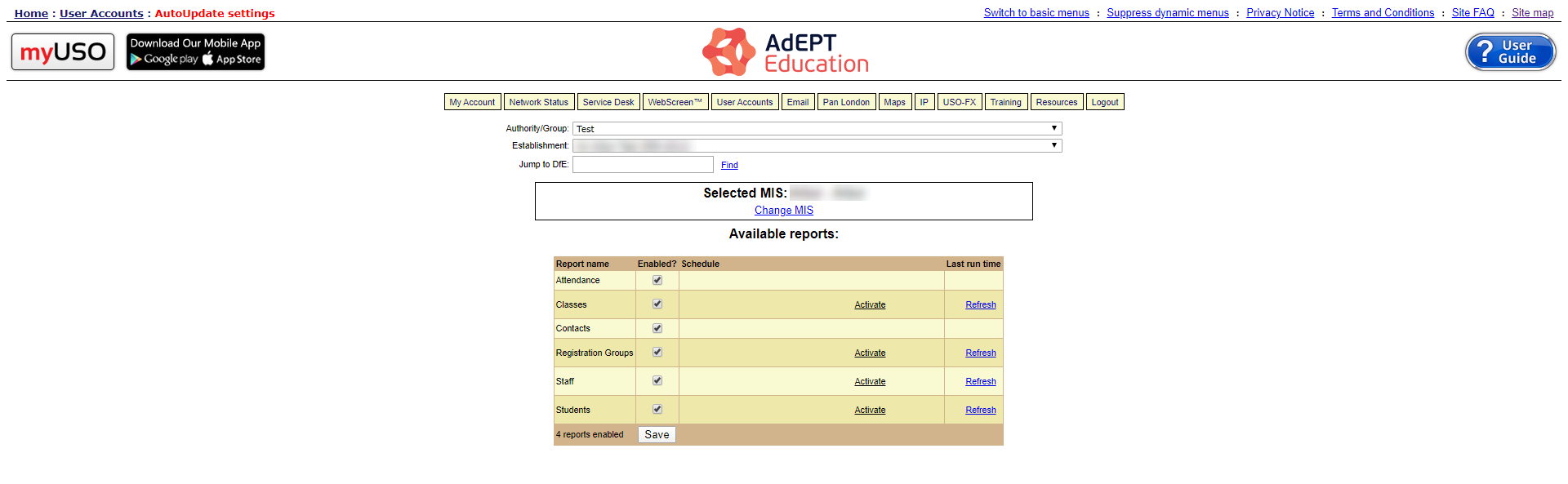The image size is (1568, 484).
Task: Open the Google Play app download badge
Action: click(x=164, y=60)
